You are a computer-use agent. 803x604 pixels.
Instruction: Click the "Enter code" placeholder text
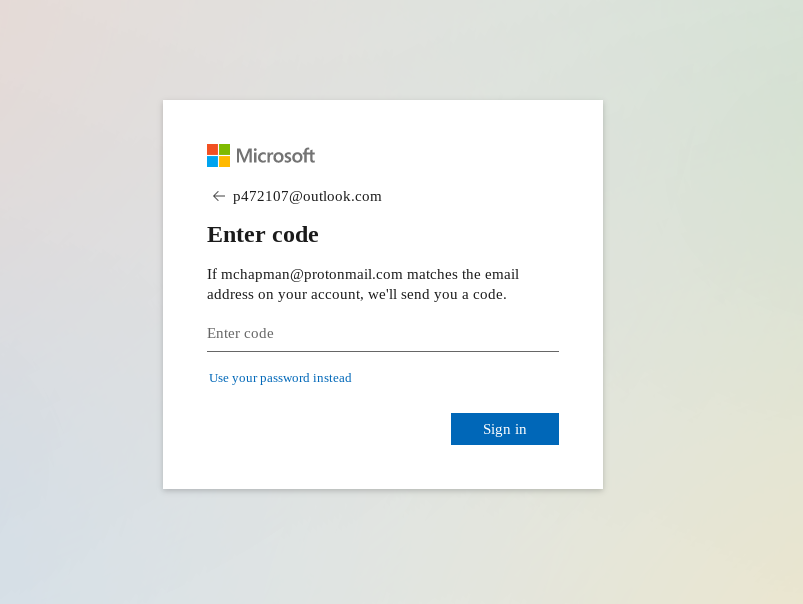240,334
